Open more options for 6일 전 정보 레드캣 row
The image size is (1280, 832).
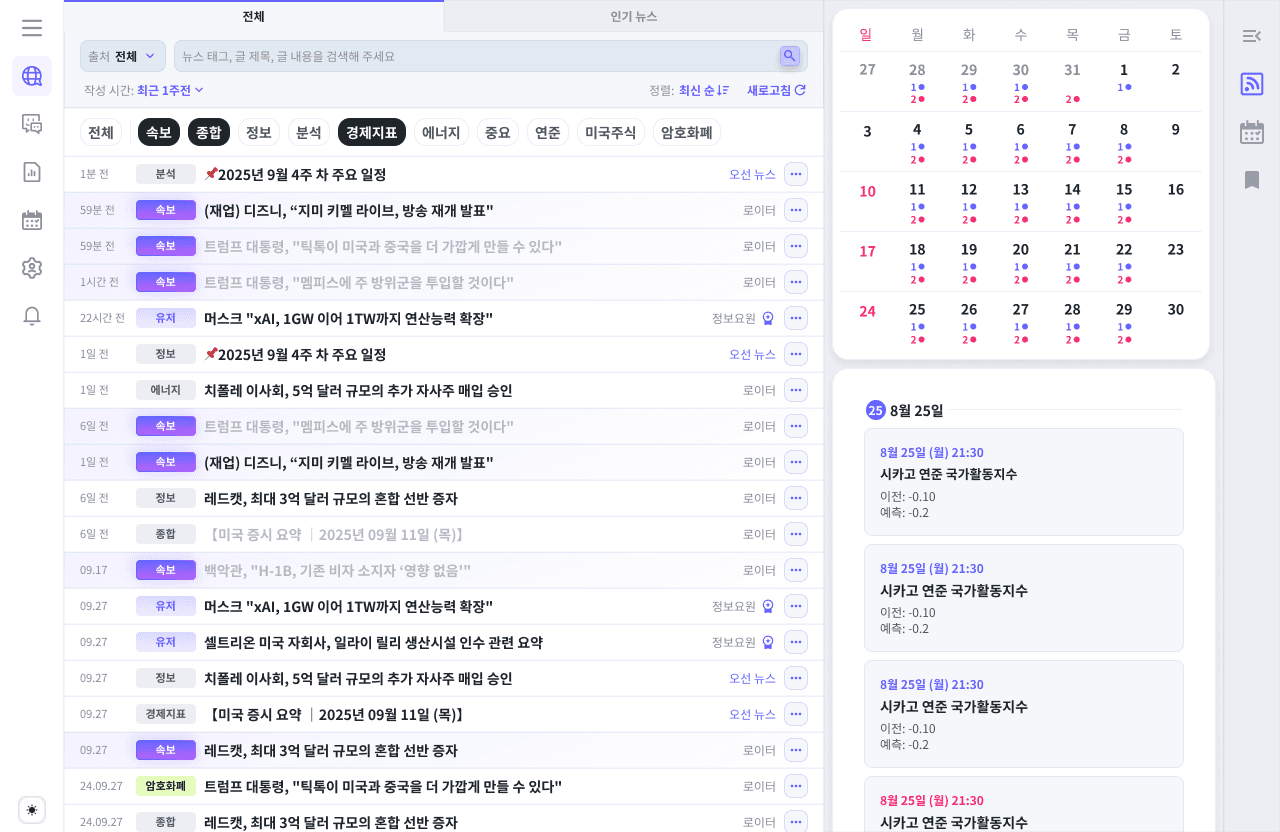(x=796, y=498)
